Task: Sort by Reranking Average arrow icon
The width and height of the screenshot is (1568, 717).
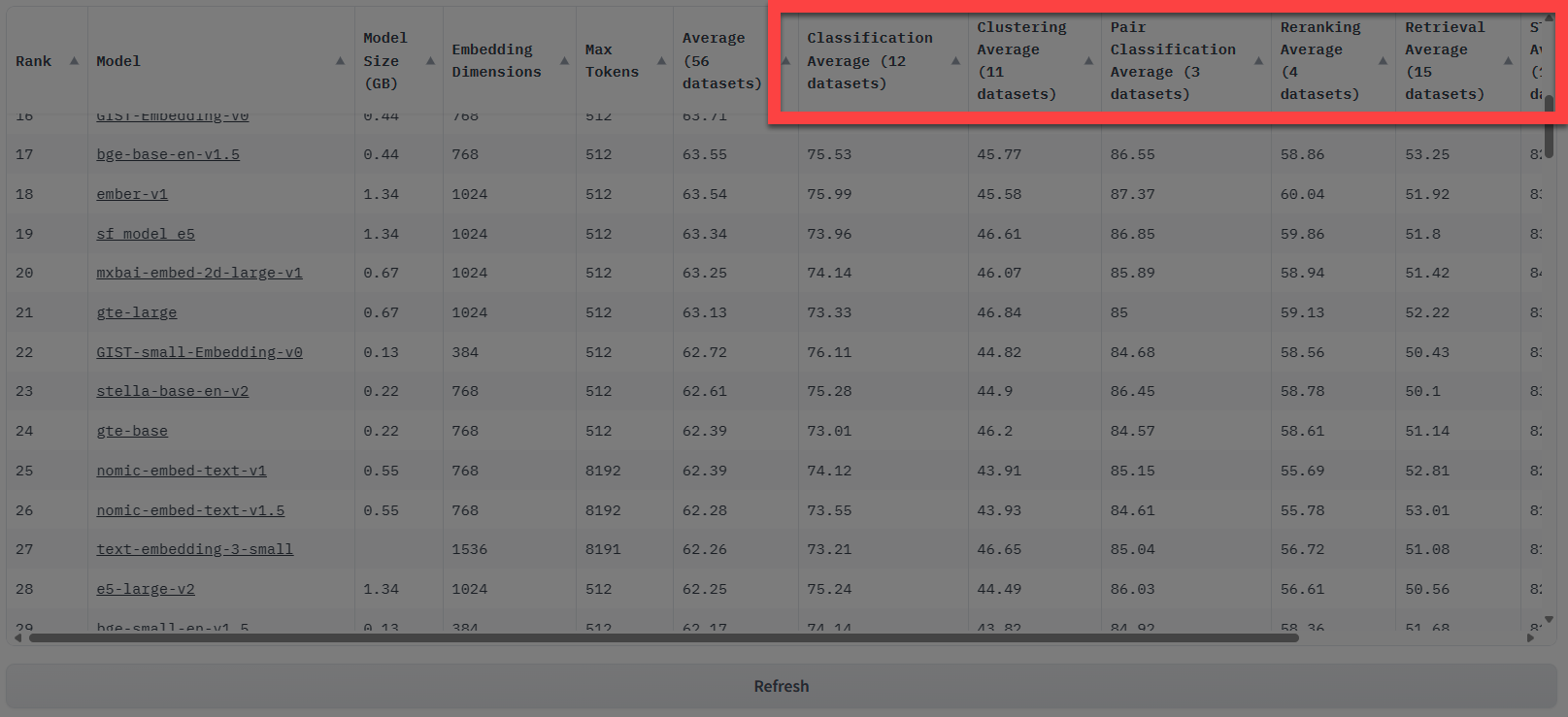Action: coord(1383,61)
